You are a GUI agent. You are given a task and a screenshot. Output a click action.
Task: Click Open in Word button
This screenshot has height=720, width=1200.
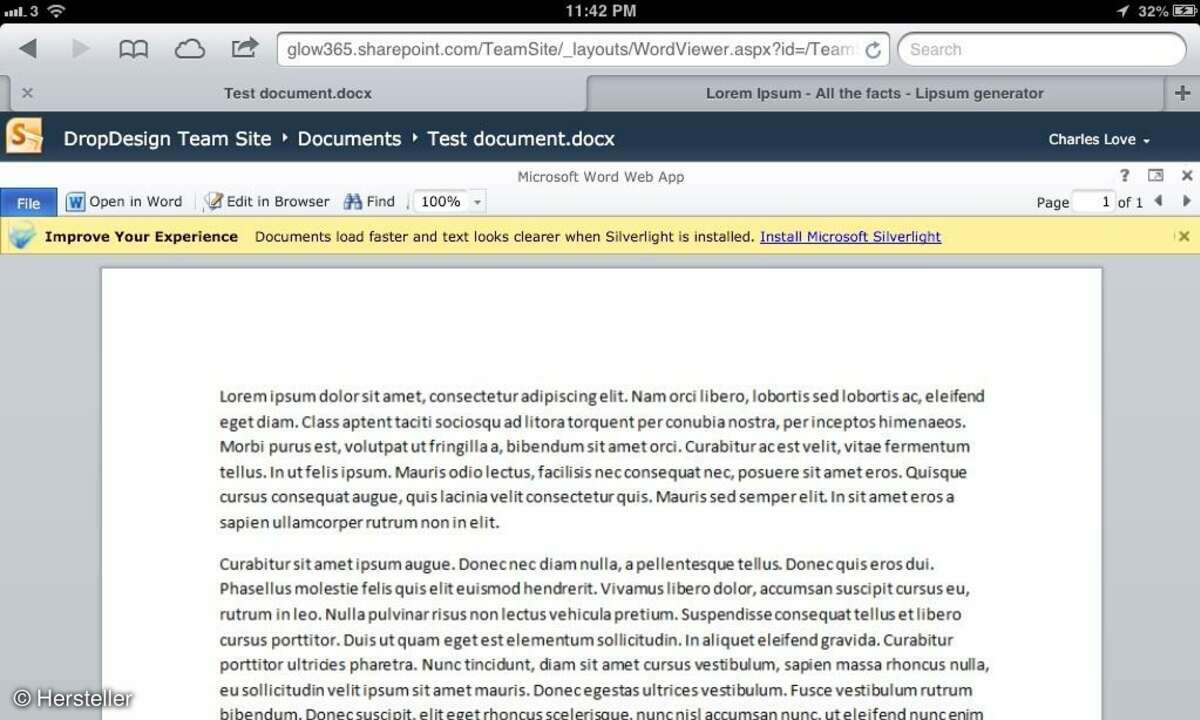(125, 202)
